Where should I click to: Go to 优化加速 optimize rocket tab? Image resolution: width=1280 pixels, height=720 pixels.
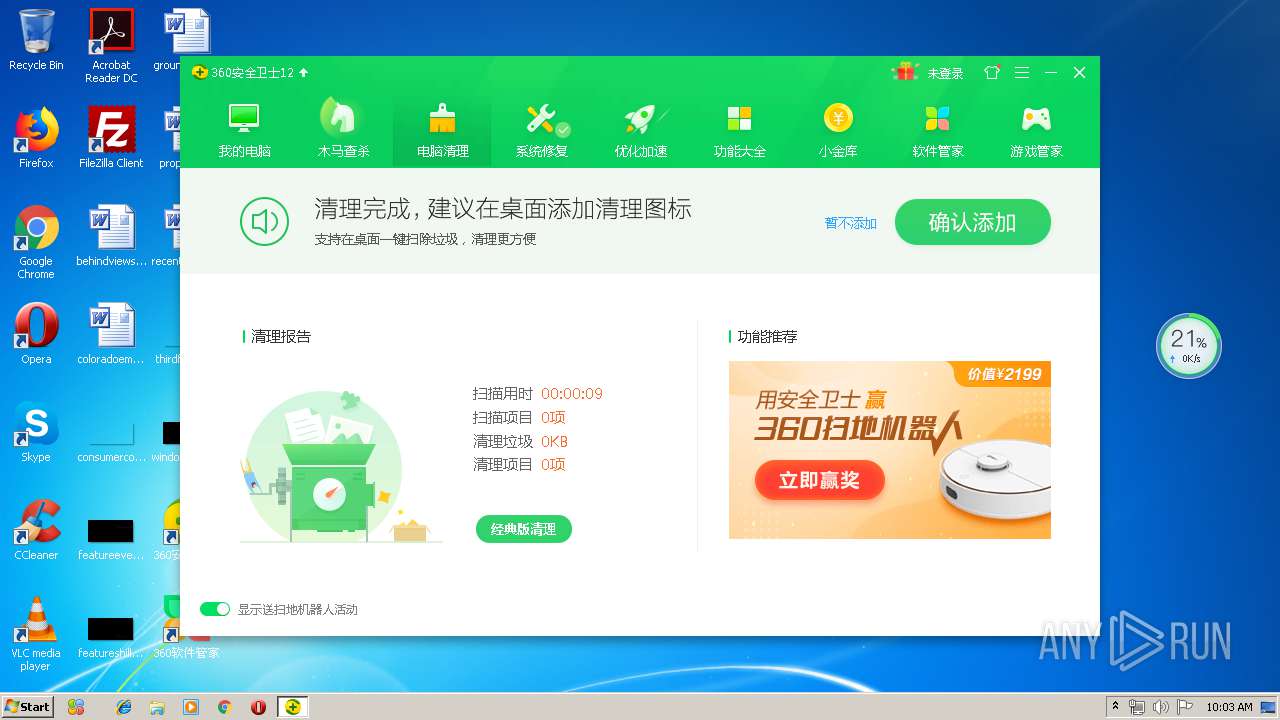pos(640,129)
